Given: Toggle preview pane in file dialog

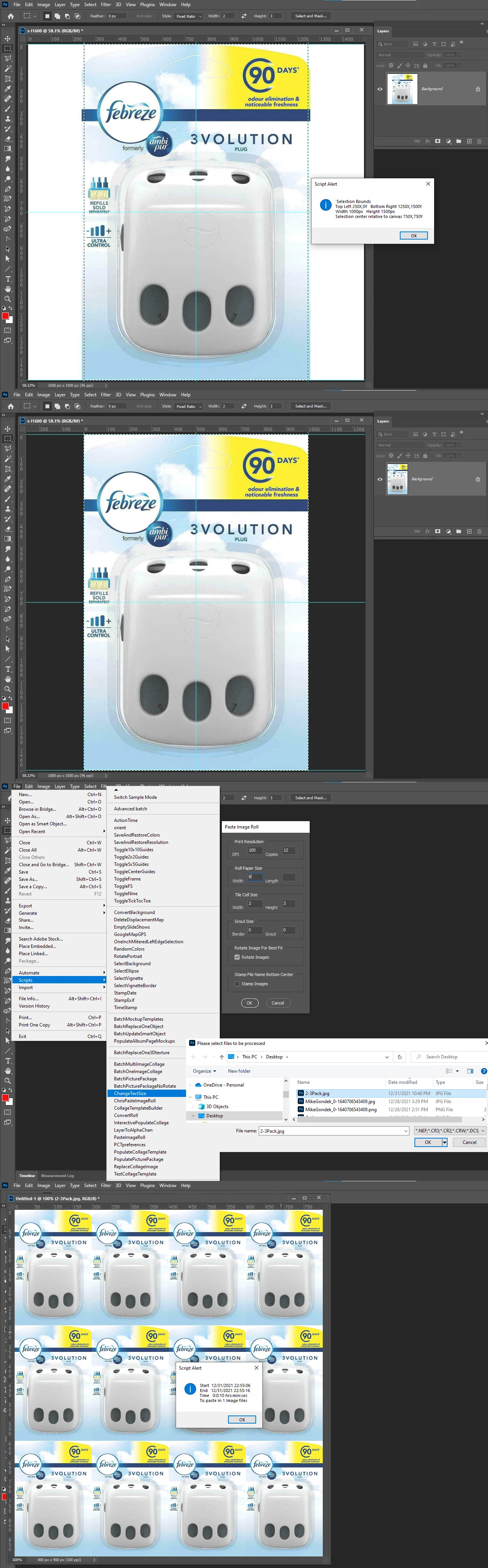Looking at the screenshot, I should click(470, 1071).
